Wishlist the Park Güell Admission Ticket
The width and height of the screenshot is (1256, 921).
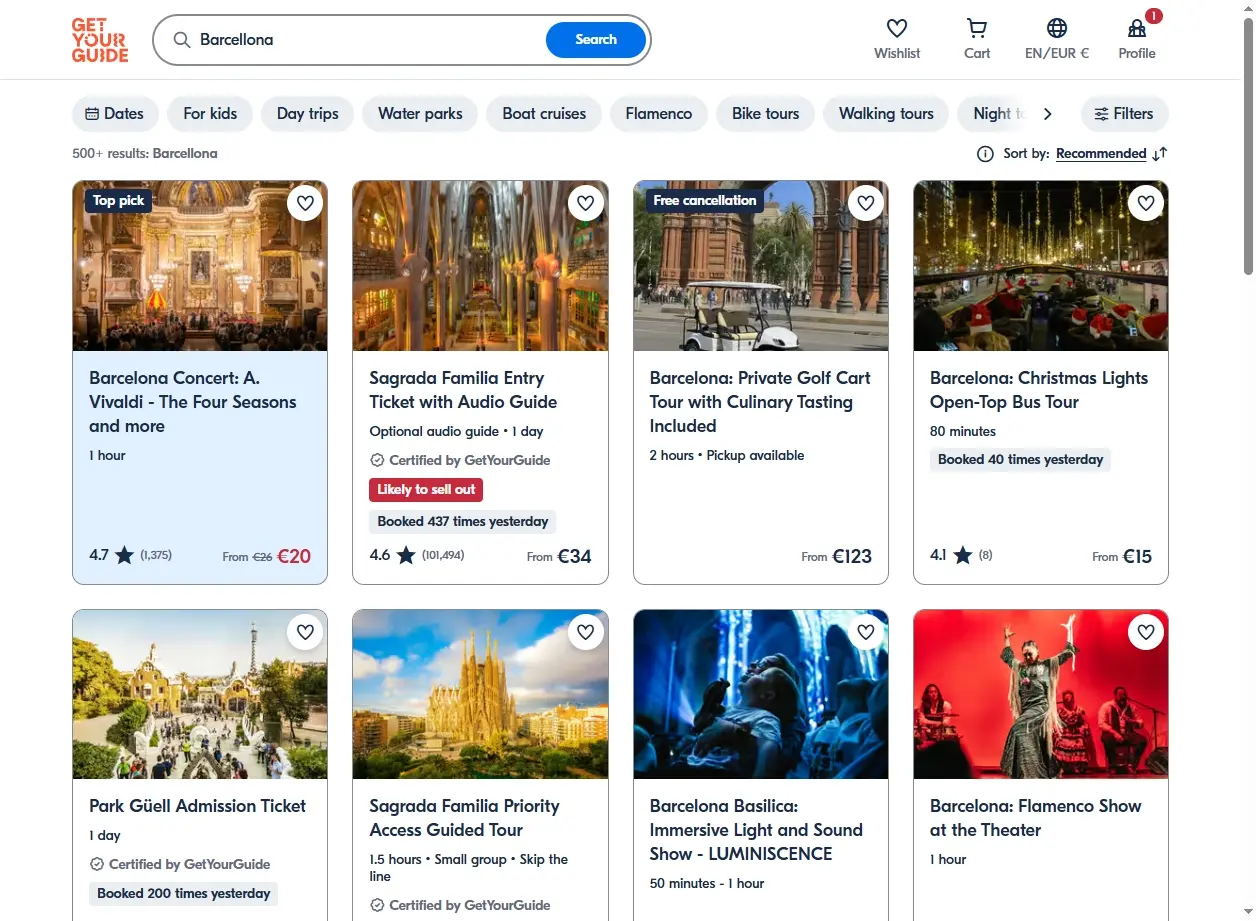305,632
